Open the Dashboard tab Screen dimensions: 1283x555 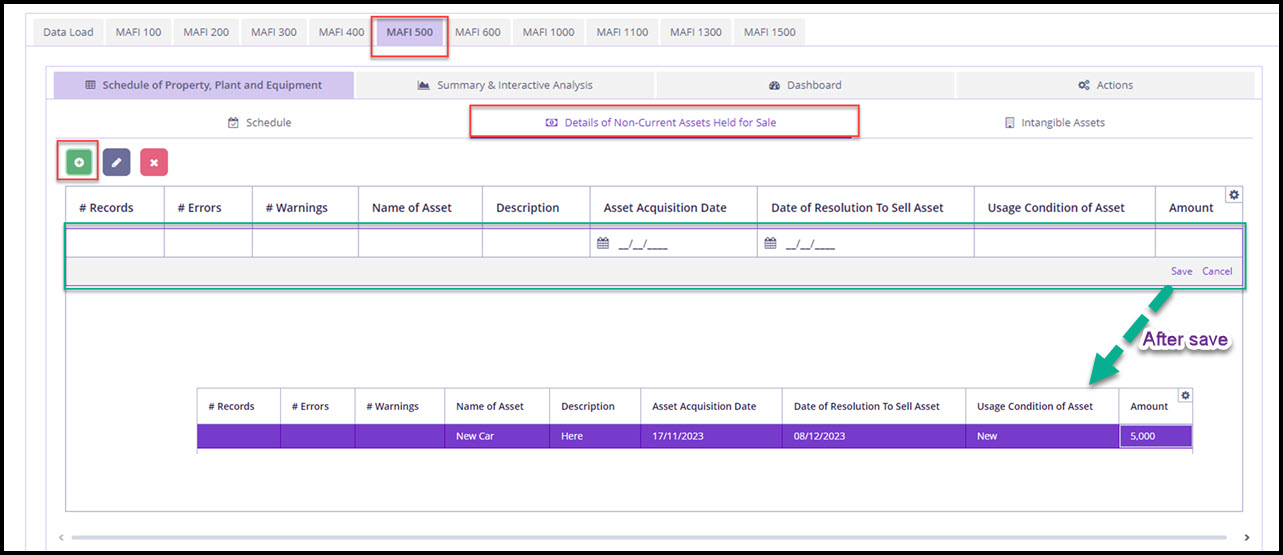805,85
